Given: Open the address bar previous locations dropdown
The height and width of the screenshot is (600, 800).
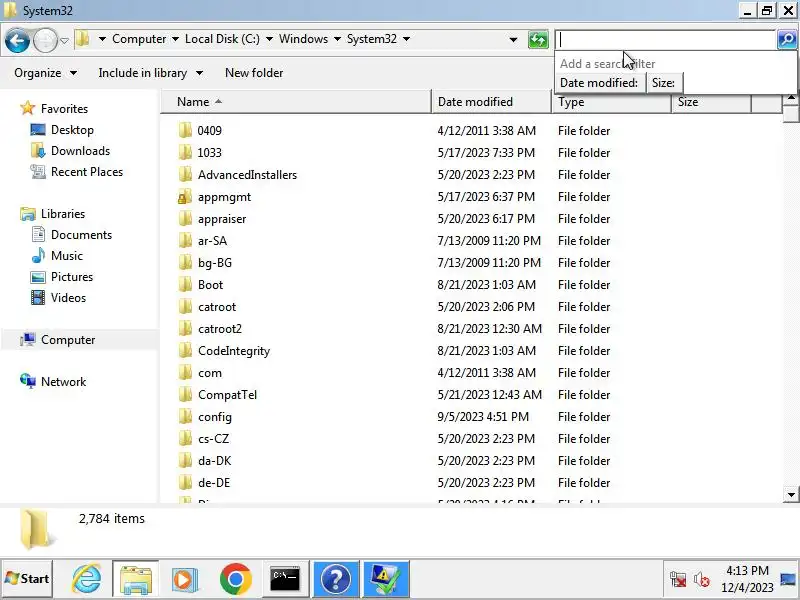Looking at the screenshot, I should (513, 40).
